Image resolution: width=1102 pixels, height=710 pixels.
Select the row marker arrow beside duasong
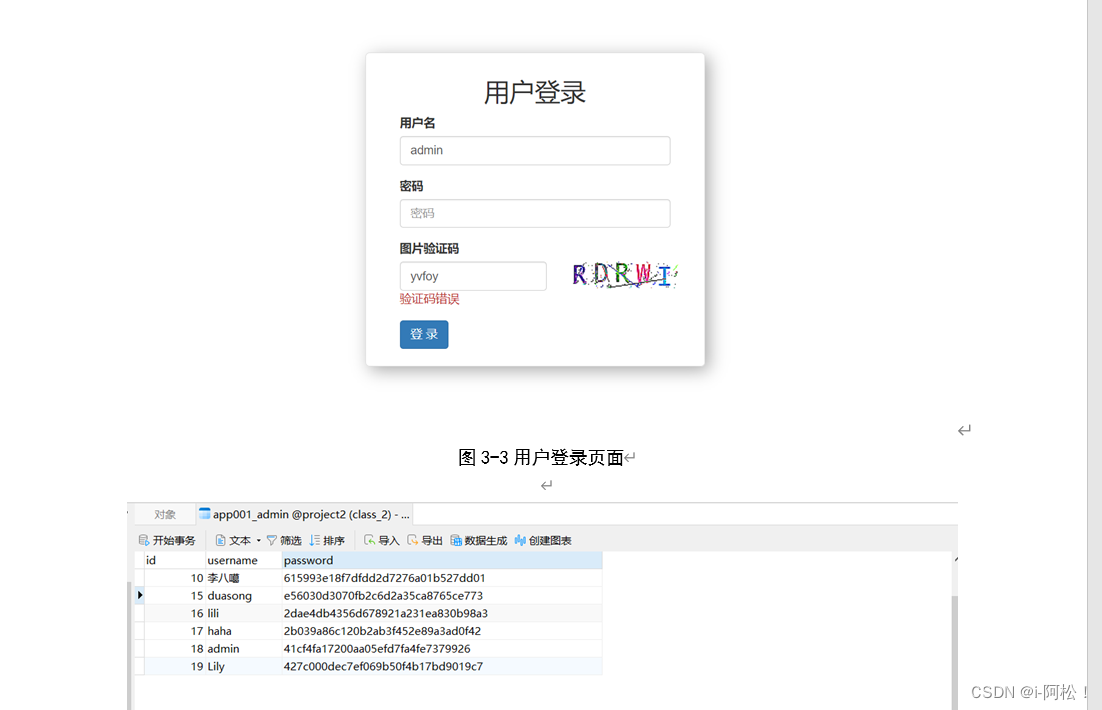coord(140,595)
